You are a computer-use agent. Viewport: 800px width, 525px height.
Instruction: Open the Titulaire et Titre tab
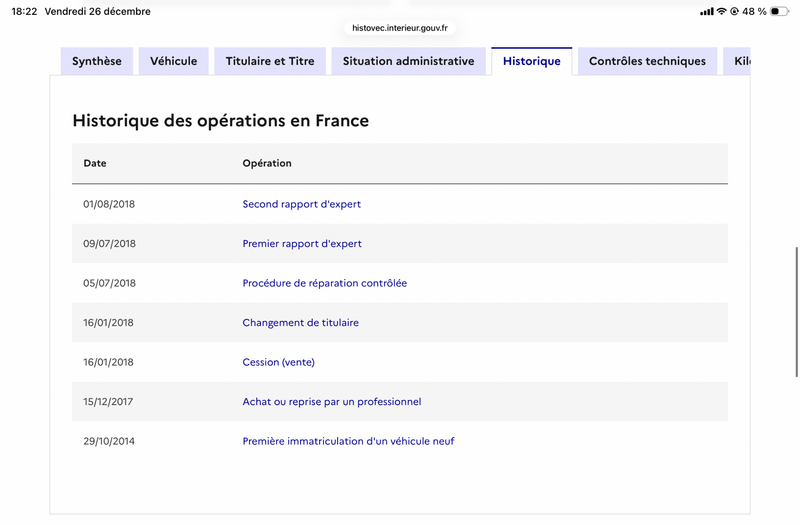coord(270,61)
